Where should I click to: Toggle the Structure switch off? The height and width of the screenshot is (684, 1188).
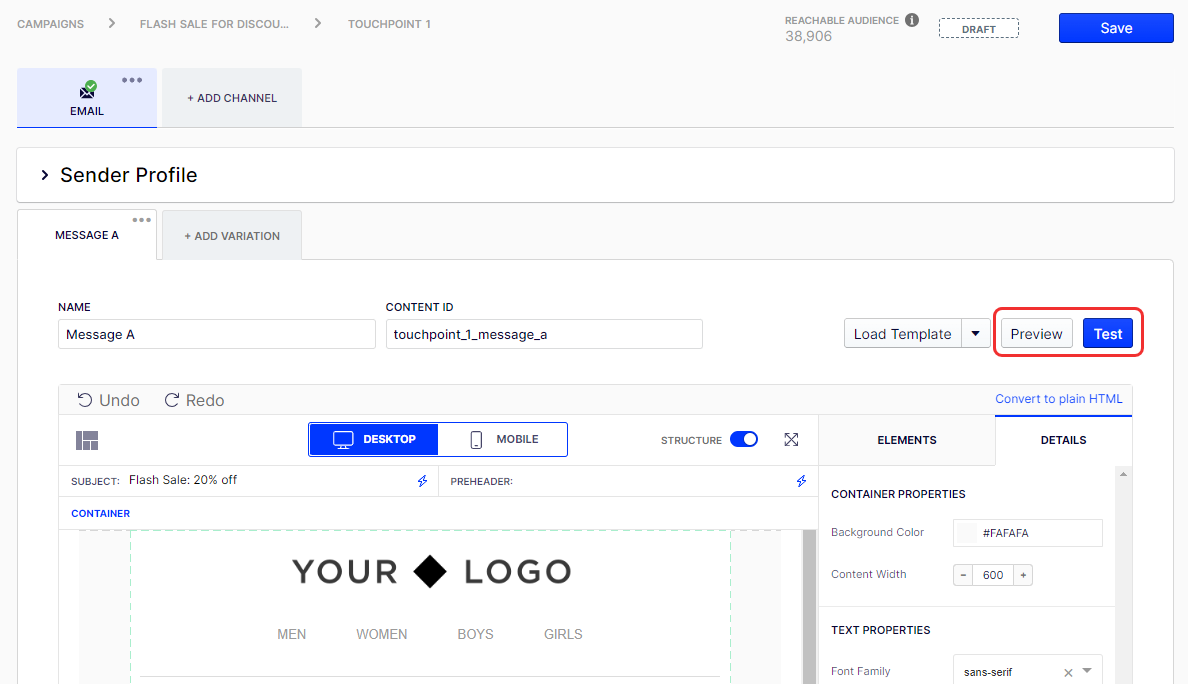click(744, 440)
